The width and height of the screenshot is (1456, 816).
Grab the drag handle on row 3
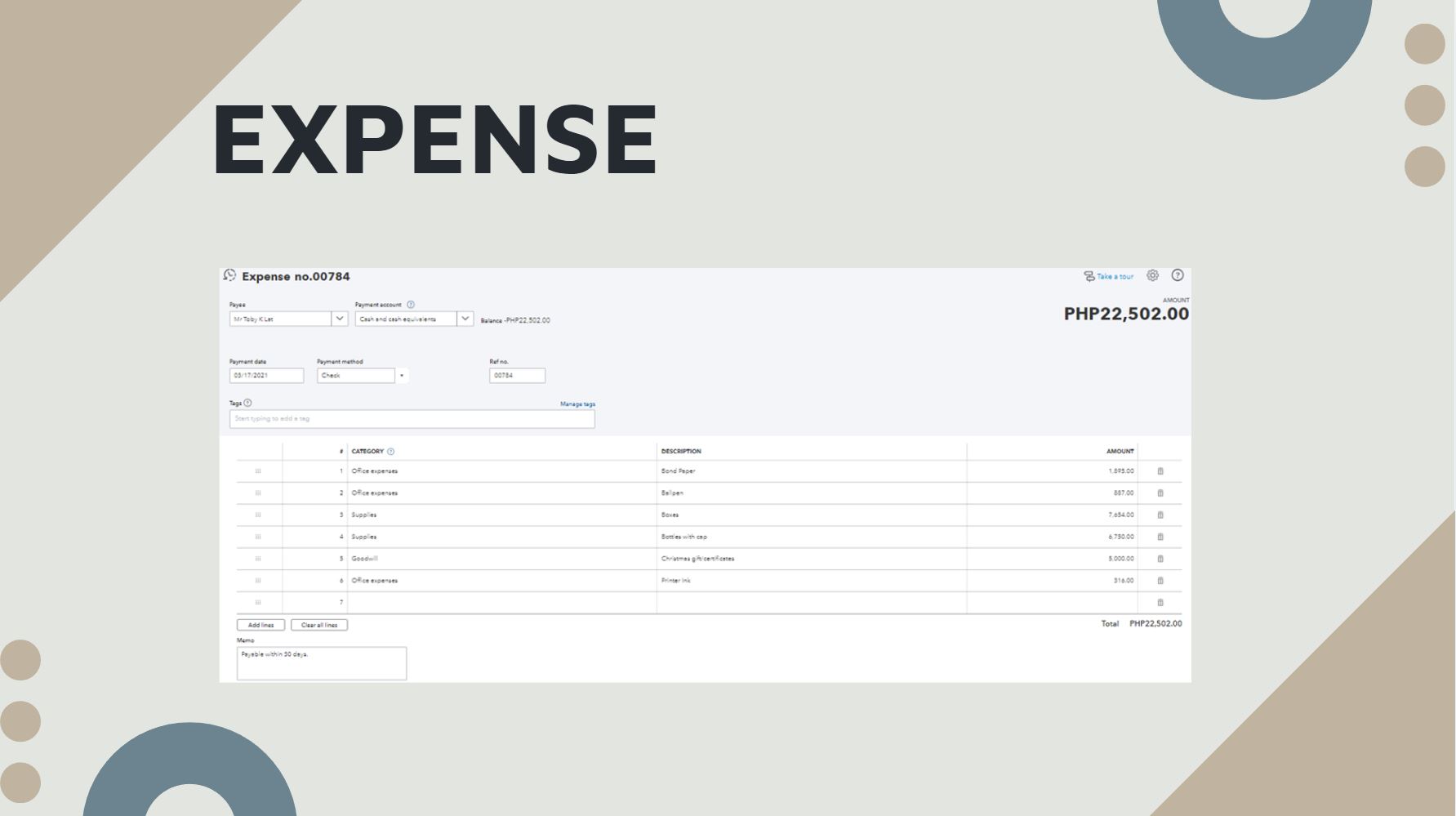click(x=258, y=515)
